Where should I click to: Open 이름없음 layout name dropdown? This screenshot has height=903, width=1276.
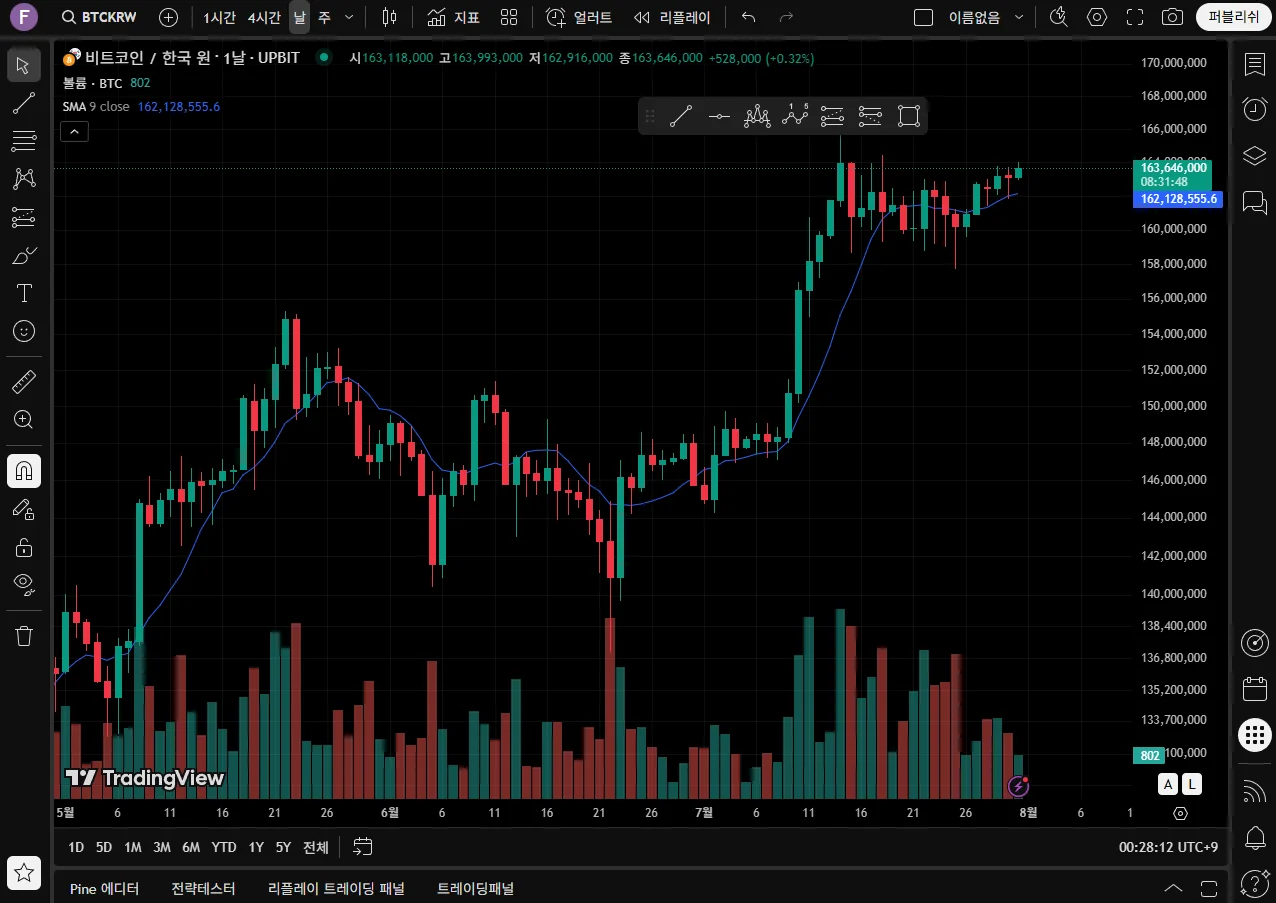(986, 17)
